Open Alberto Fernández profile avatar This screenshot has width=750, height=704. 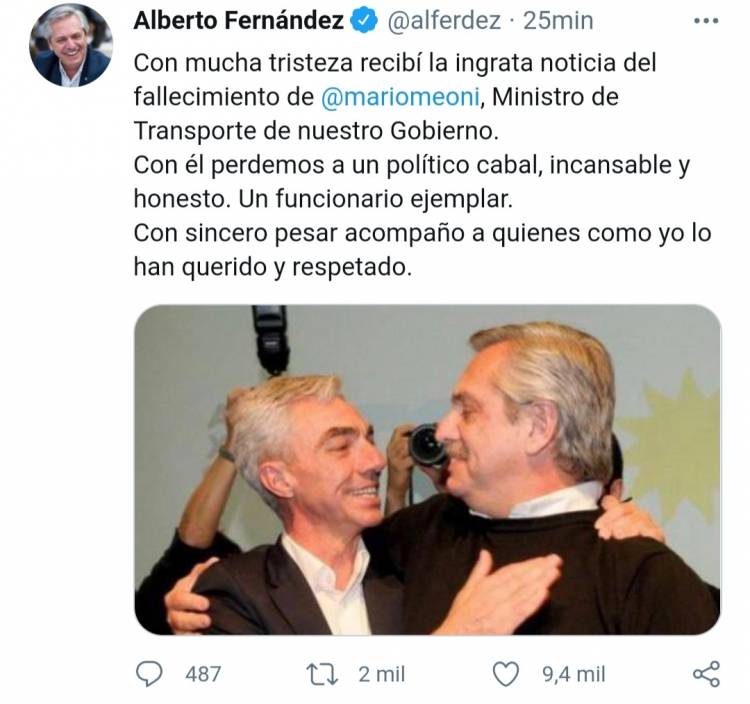tap(71, 45)
